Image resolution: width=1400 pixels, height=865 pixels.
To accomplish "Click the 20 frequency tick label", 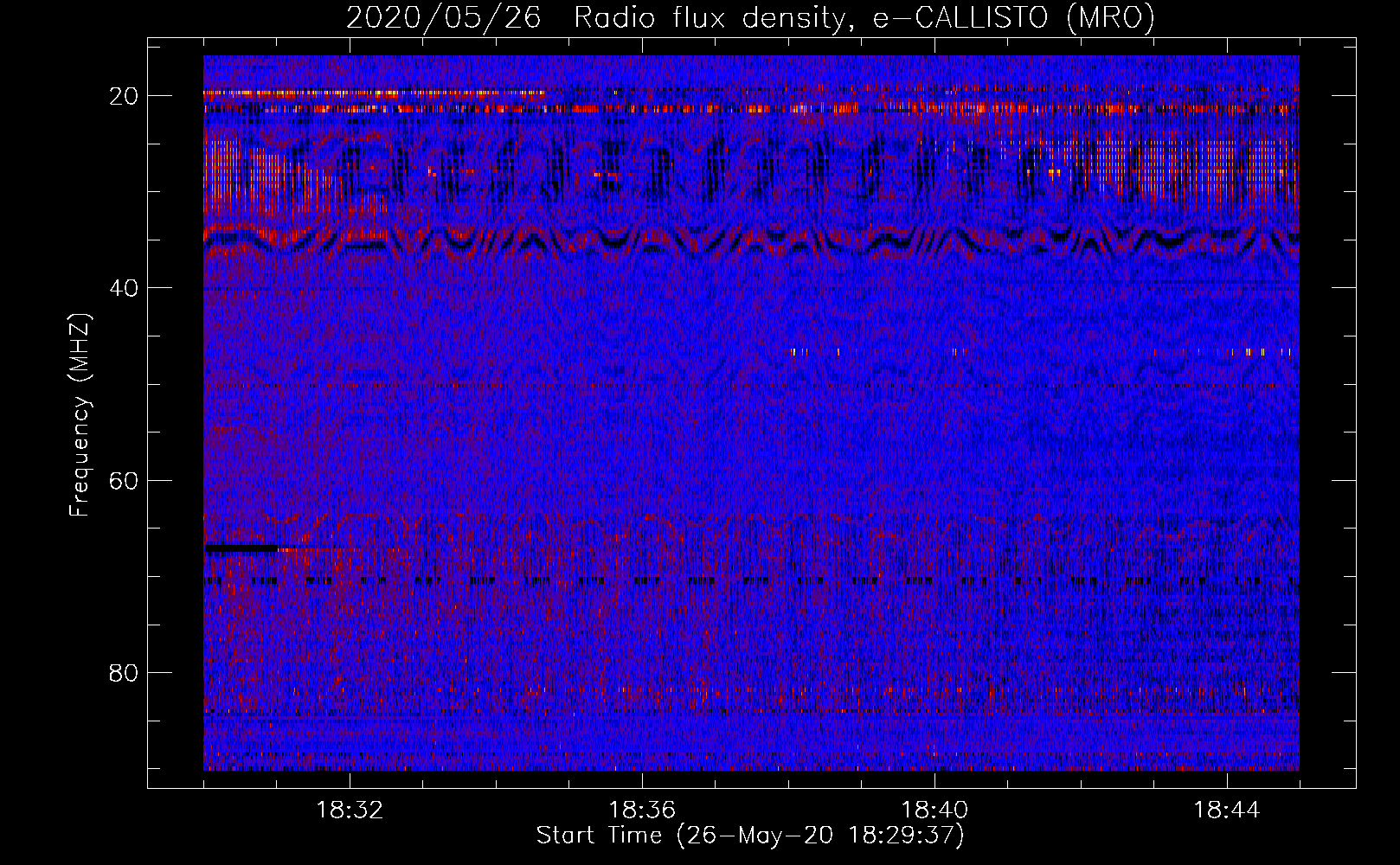I will [x=124, y=96].
